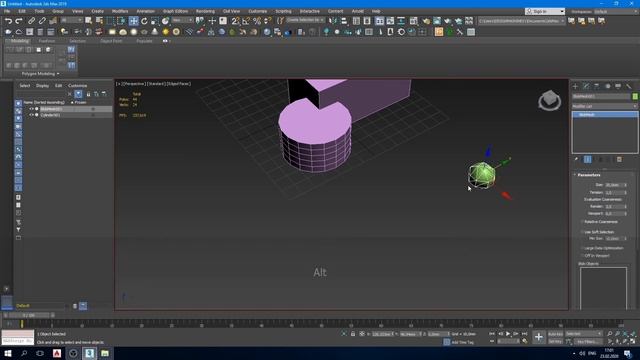Activate the Select and Move tool

pyautogui.click(x=133, y=21)
